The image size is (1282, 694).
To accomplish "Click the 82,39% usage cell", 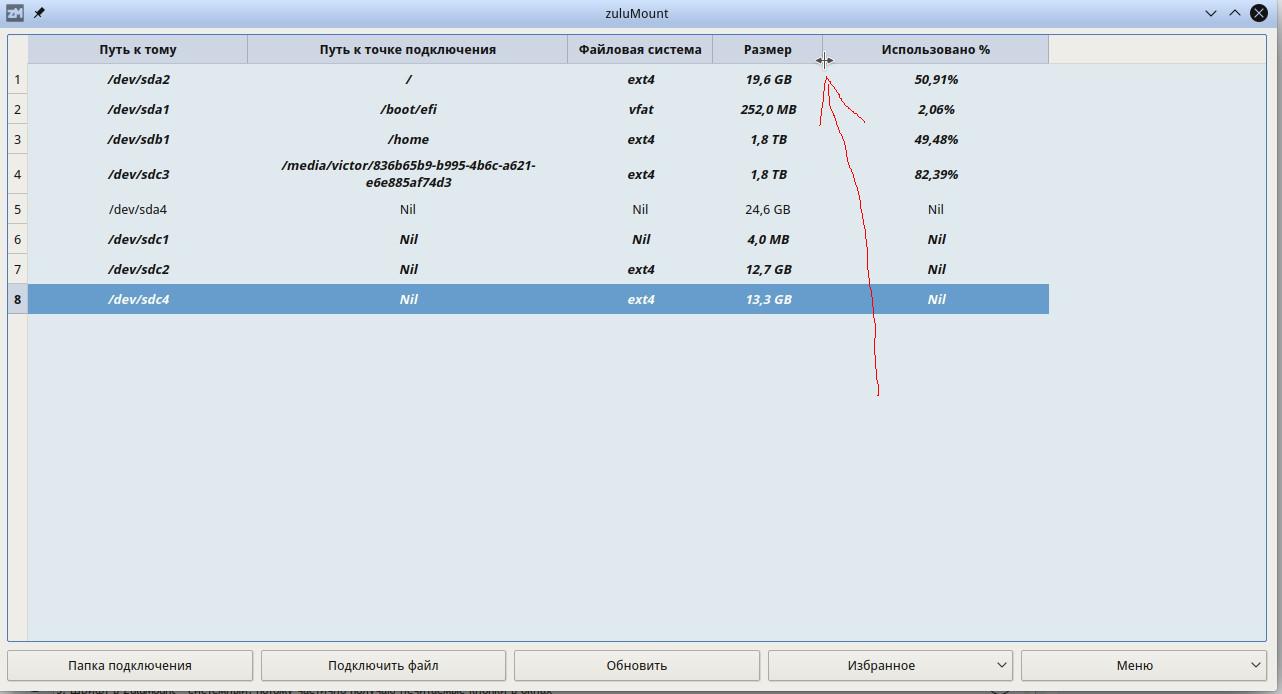I will pos(936,174).
